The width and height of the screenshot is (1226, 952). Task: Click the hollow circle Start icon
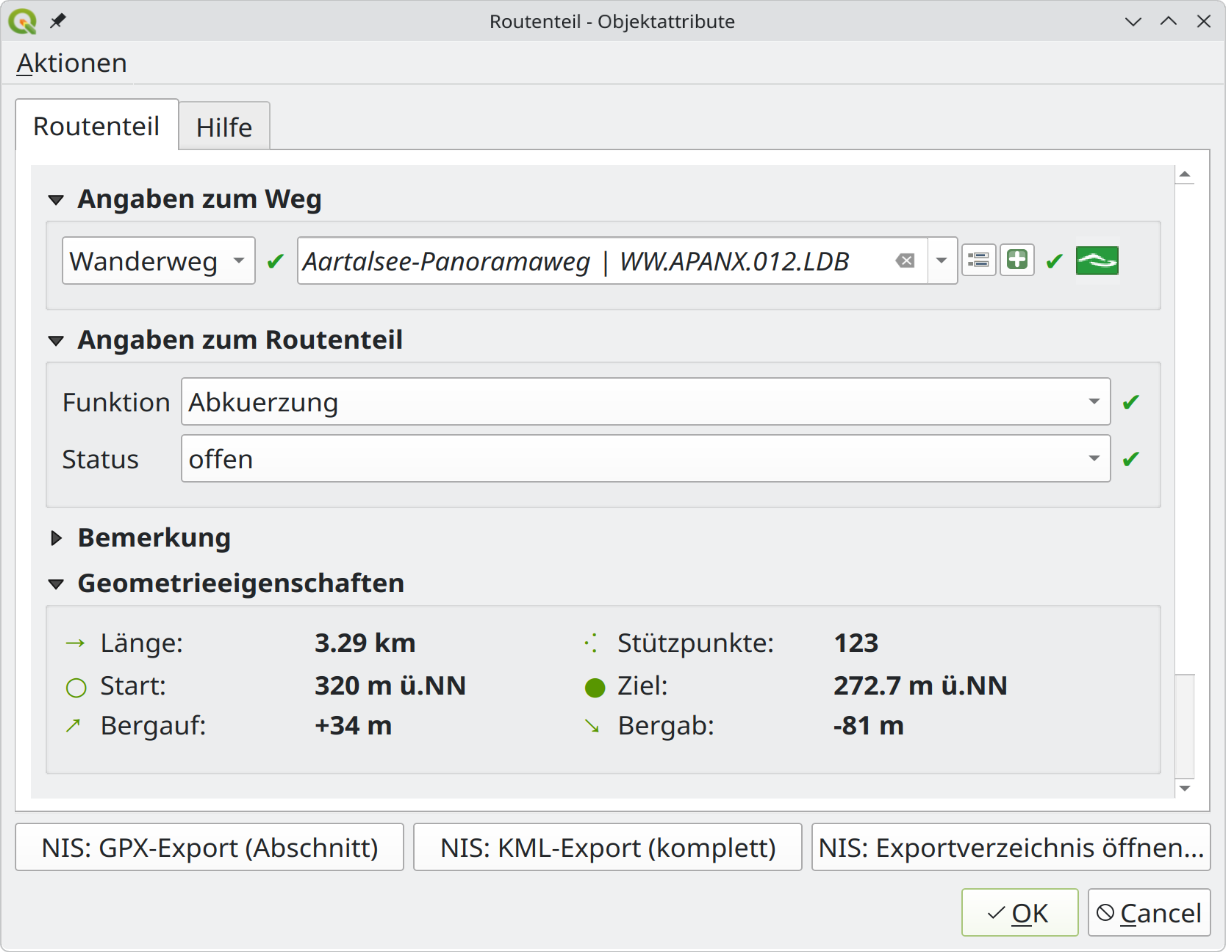tap(74, 688)
